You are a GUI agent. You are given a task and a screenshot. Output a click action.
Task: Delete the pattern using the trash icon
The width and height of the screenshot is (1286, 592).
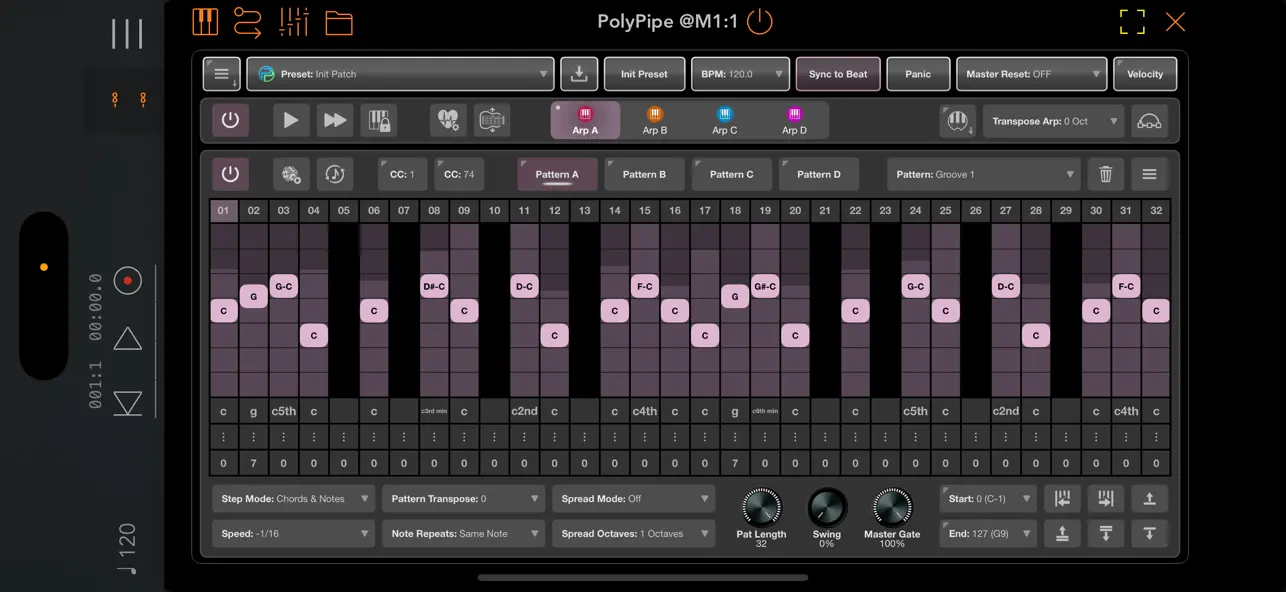pos(1105,173)
